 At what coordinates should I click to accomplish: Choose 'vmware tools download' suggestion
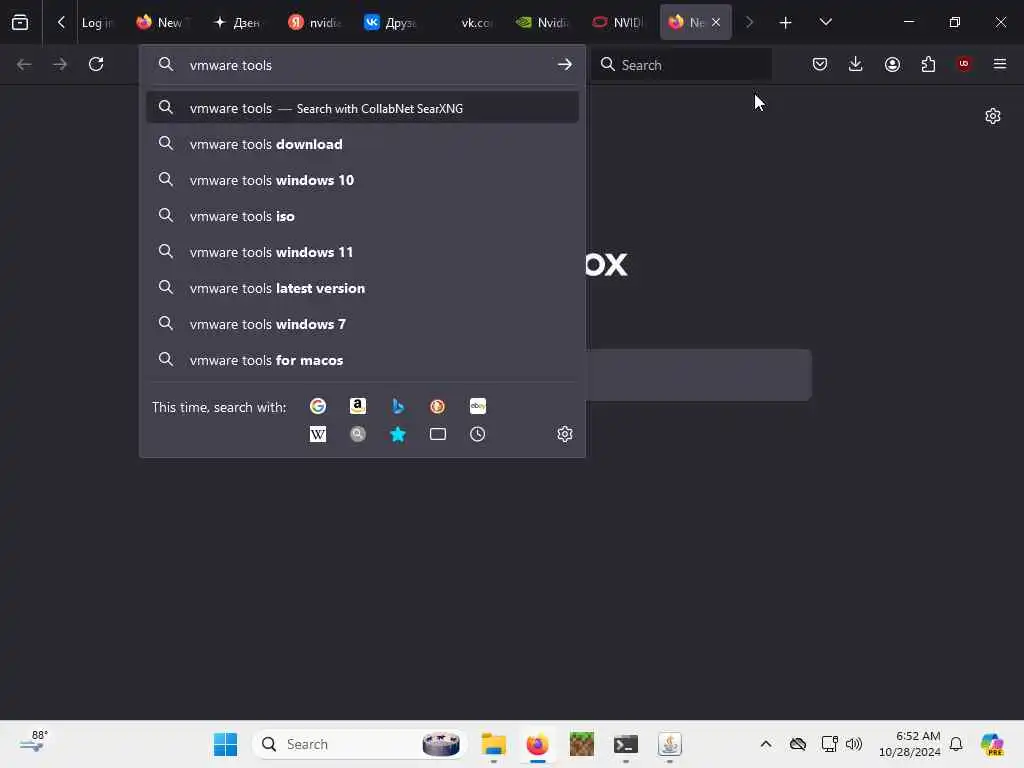362,144
